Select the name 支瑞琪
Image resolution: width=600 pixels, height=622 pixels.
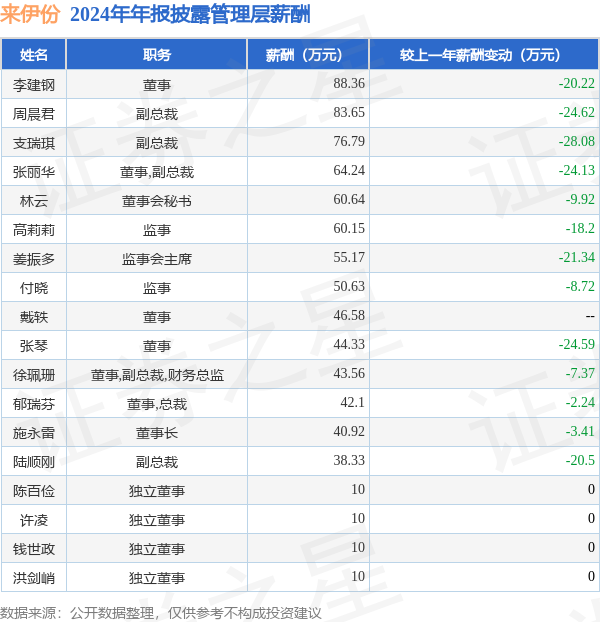tap(34, 143)
